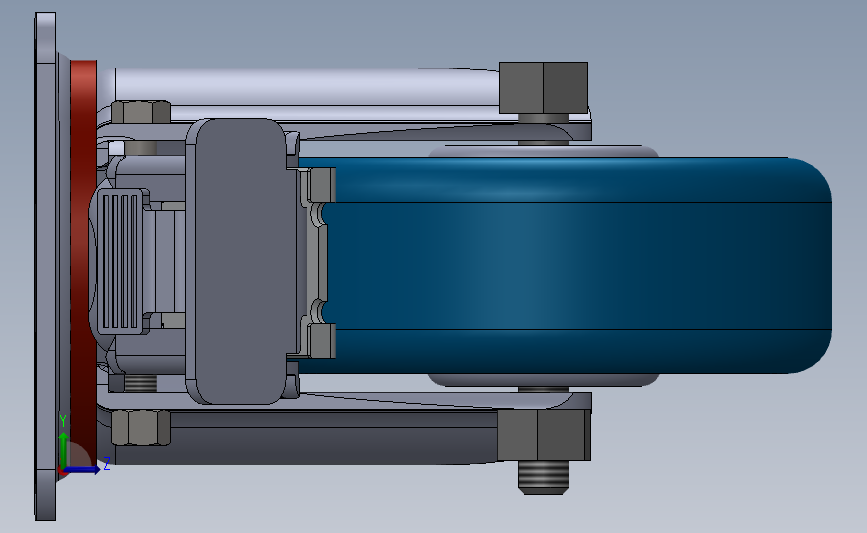The width and height of the screenshot is (867, 533).
Task: Select the dark lower fork leg
Action: pyautogui.click(x=307, y=440)
